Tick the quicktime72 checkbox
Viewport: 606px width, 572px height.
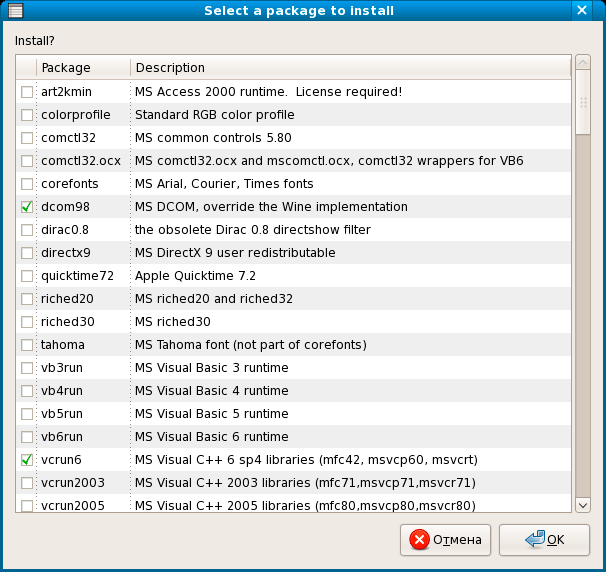tap(27, 276)
